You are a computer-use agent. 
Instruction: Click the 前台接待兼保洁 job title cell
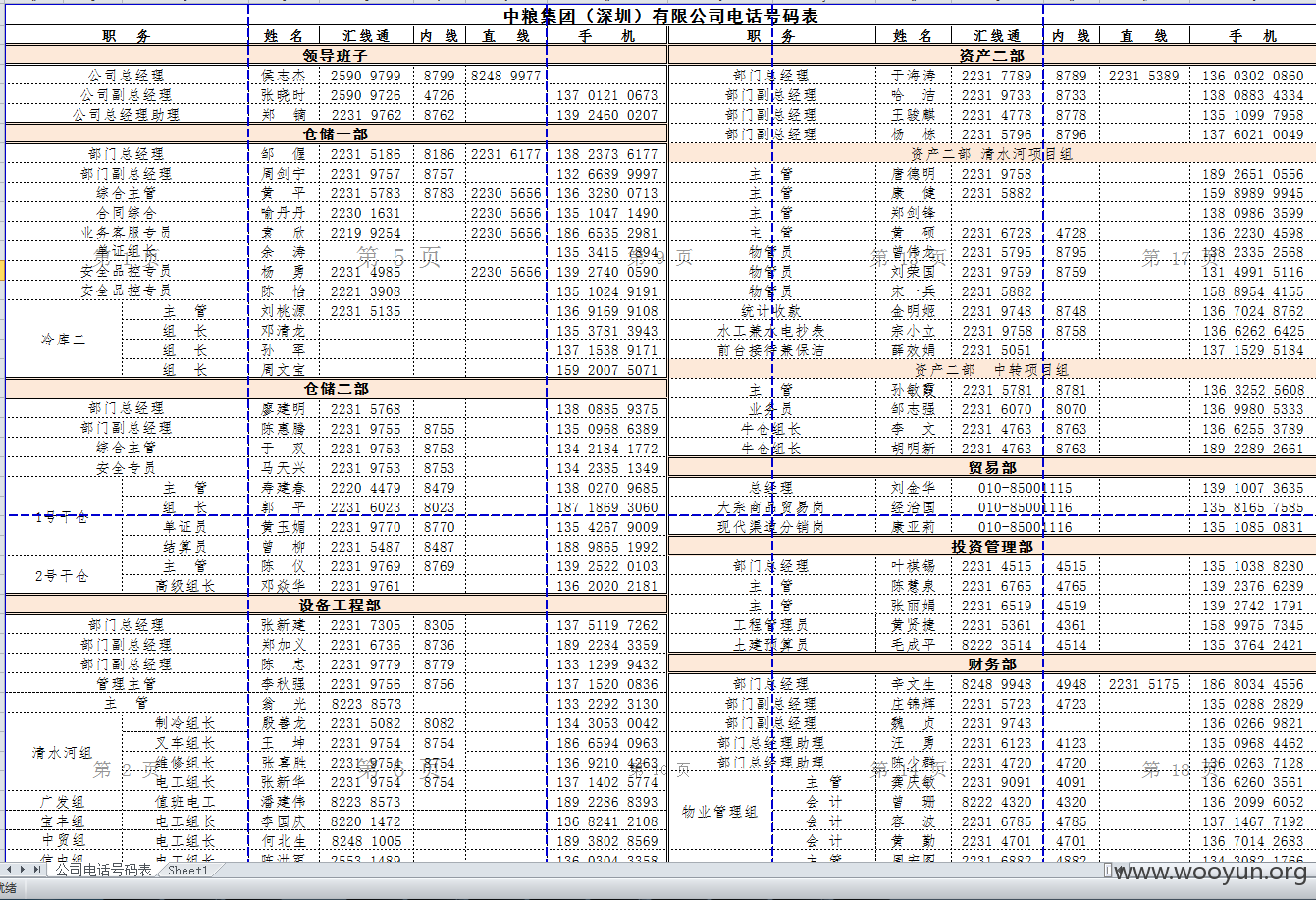click(772, 350)
